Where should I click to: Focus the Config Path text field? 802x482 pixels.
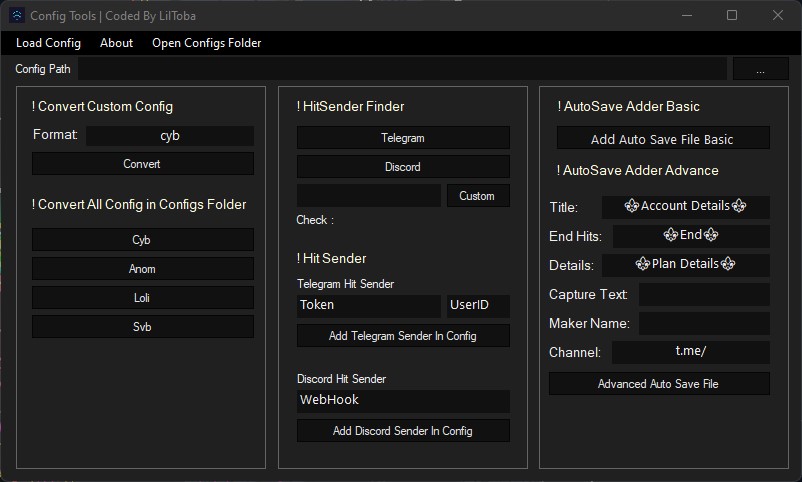coord(402,69)
